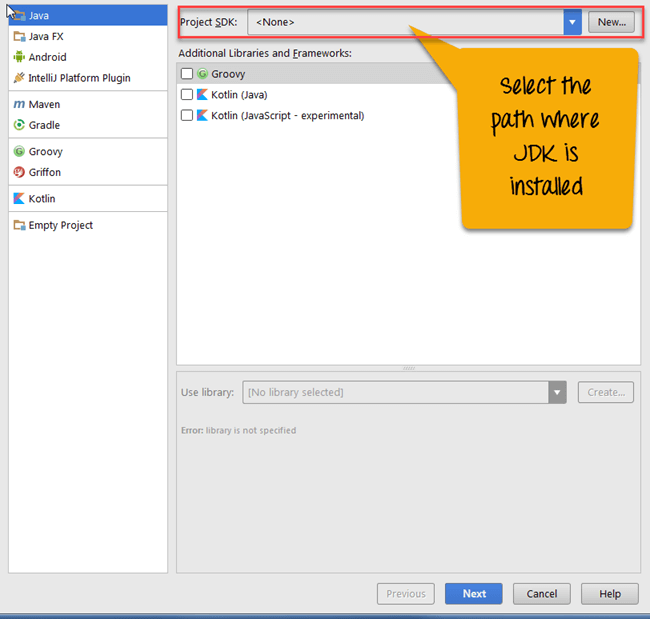The width and height of the screenshot is (650, 619).
Task: Select the Griffon project icon
Action: [19, 172]
